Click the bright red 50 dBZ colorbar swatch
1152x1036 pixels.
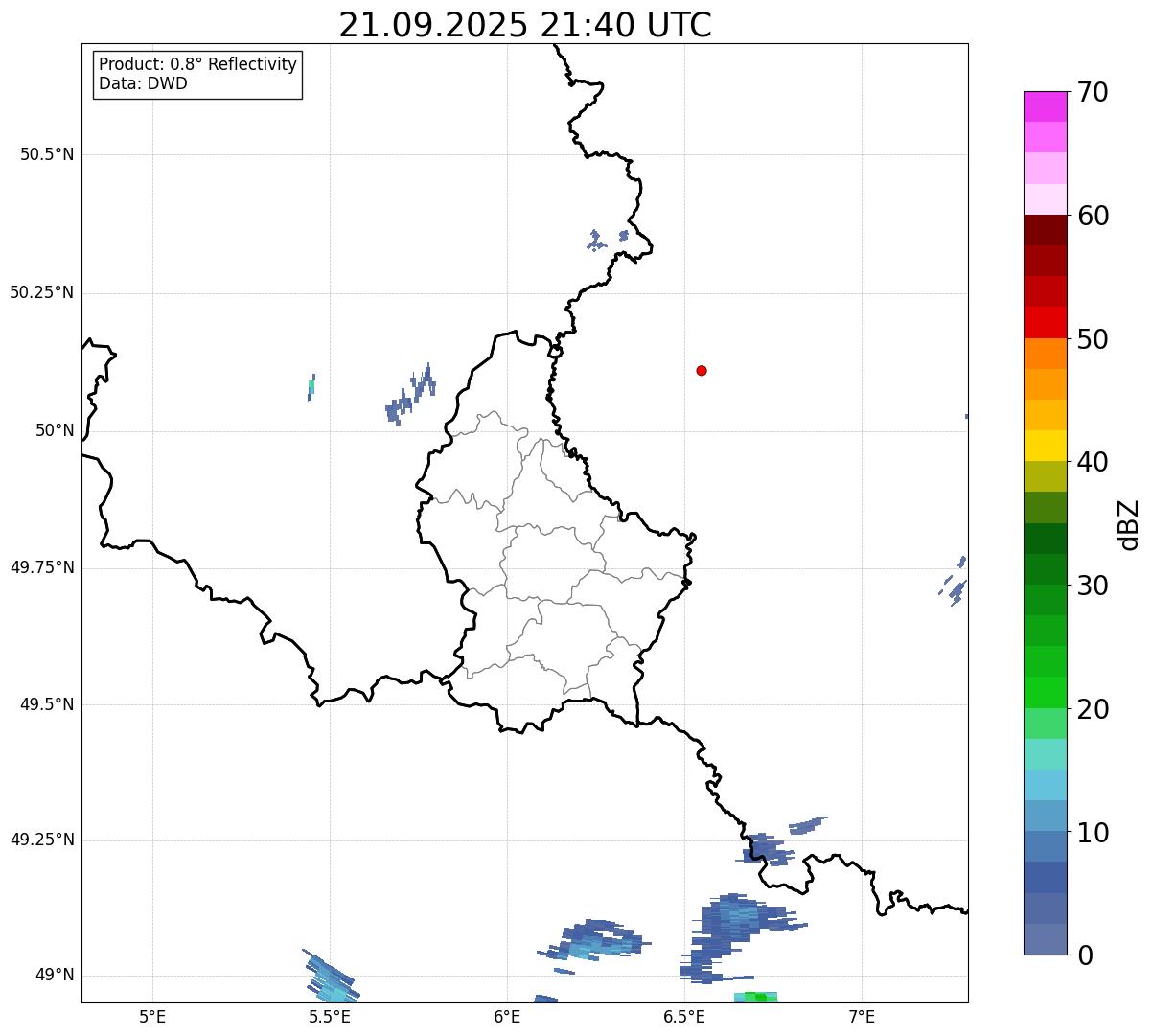tap(1045, 323)
